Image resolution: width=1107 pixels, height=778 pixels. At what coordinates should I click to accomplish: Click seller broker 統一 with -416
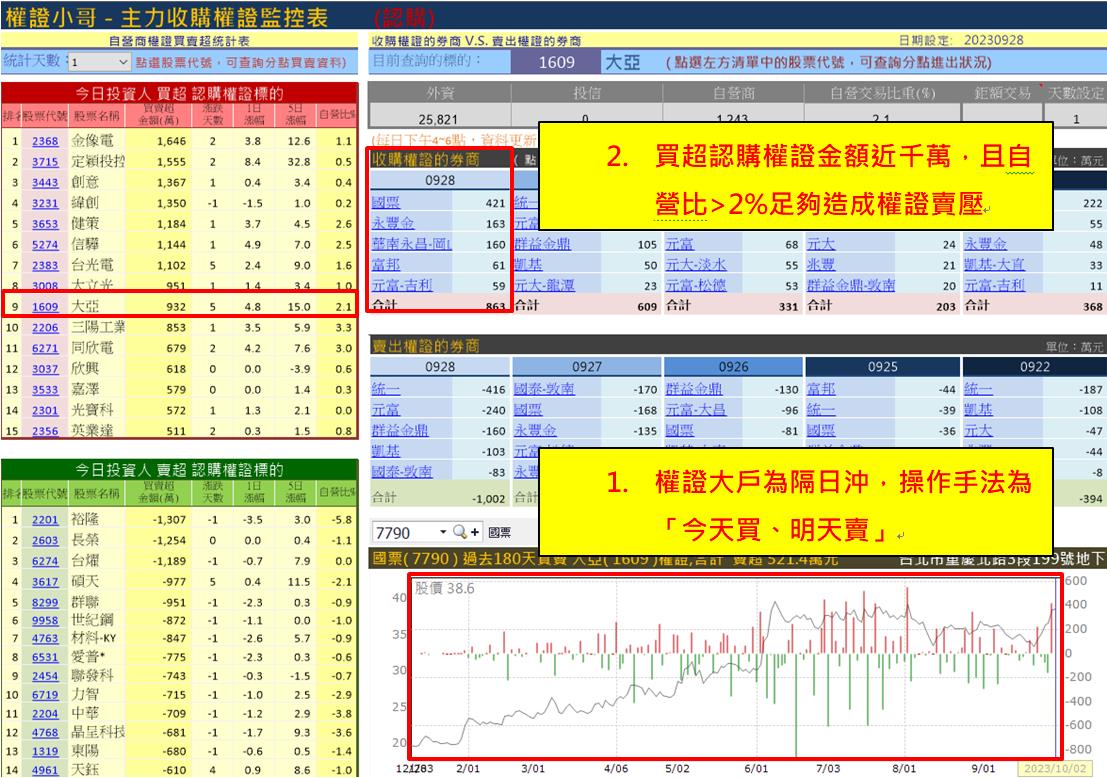click(386, 389)
